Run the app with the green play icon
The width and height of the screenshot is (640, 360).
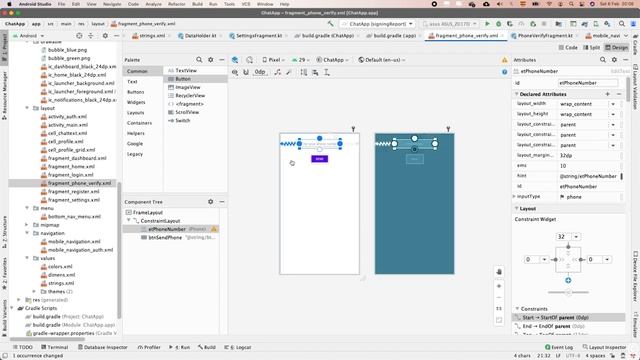487,24
